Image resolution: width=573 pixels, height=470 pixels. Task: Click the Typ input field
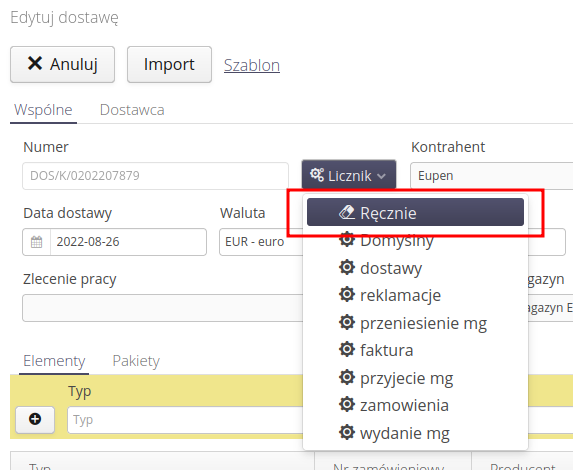(185, 420)
